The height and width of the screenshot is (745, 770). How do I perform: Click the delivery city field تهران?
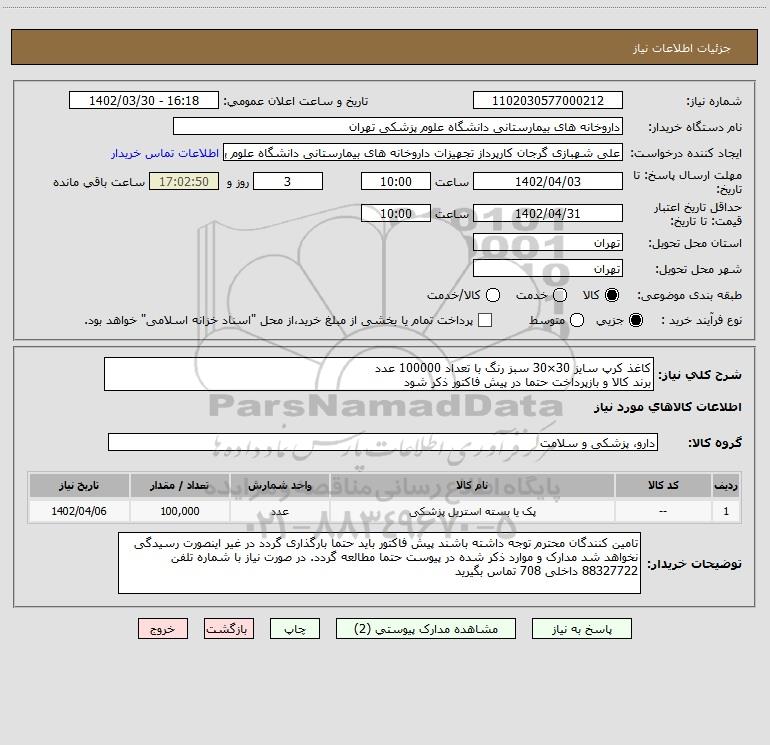pos(548,269)
